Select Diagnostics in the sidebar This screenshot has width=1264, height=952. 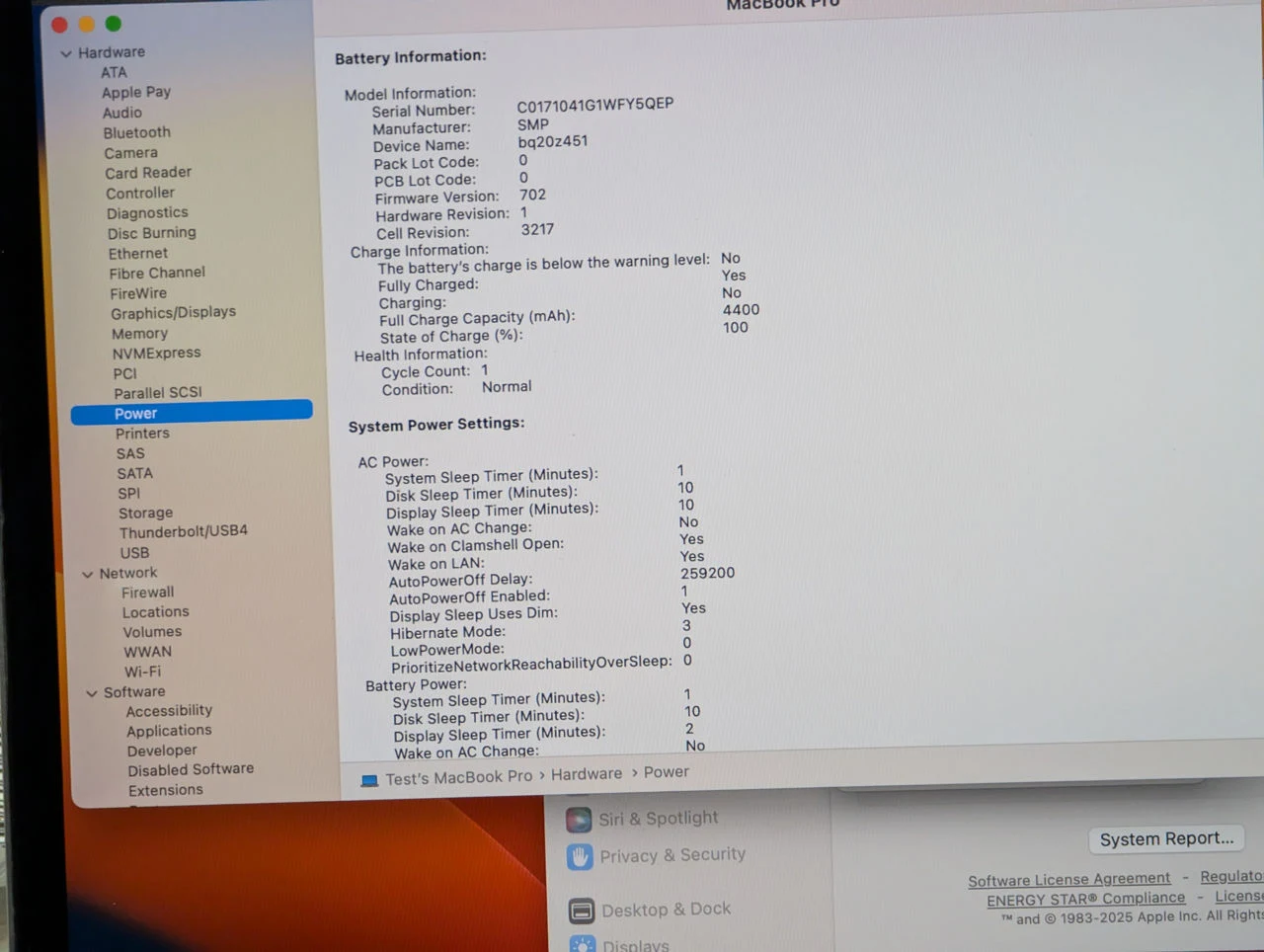[147, 212]
